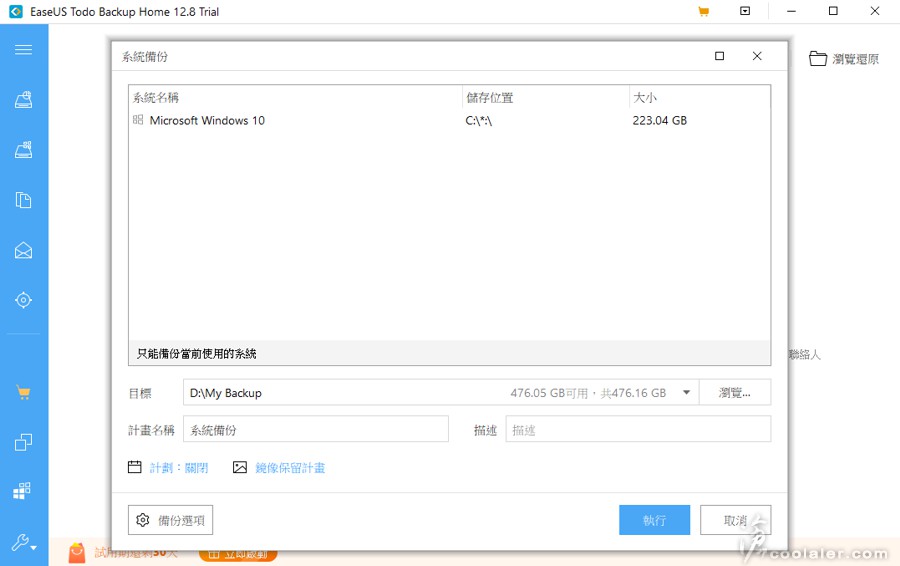Expand the destination path dropdown arrow

686,393
